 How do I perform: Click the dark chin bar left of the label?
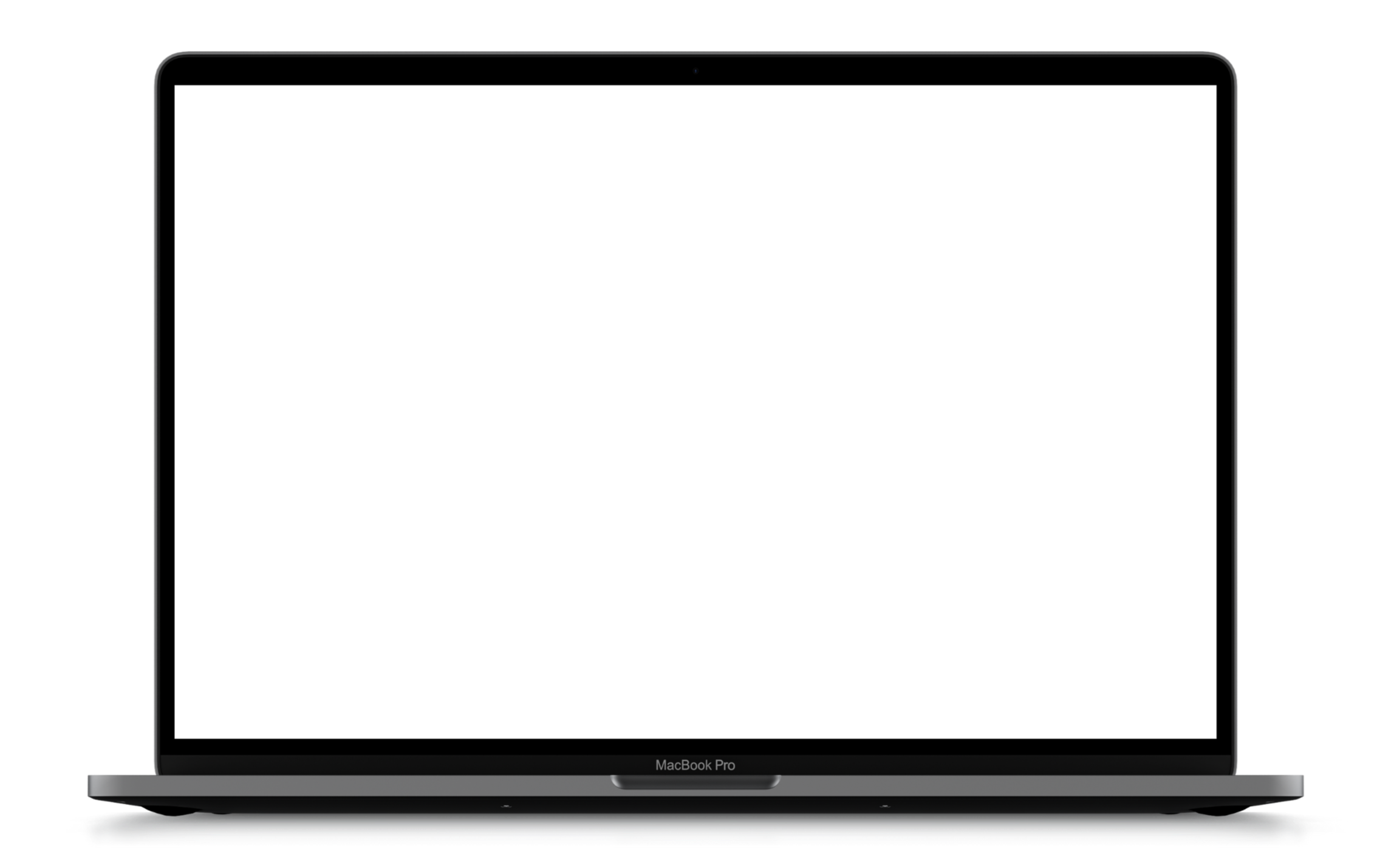point(395,765)
